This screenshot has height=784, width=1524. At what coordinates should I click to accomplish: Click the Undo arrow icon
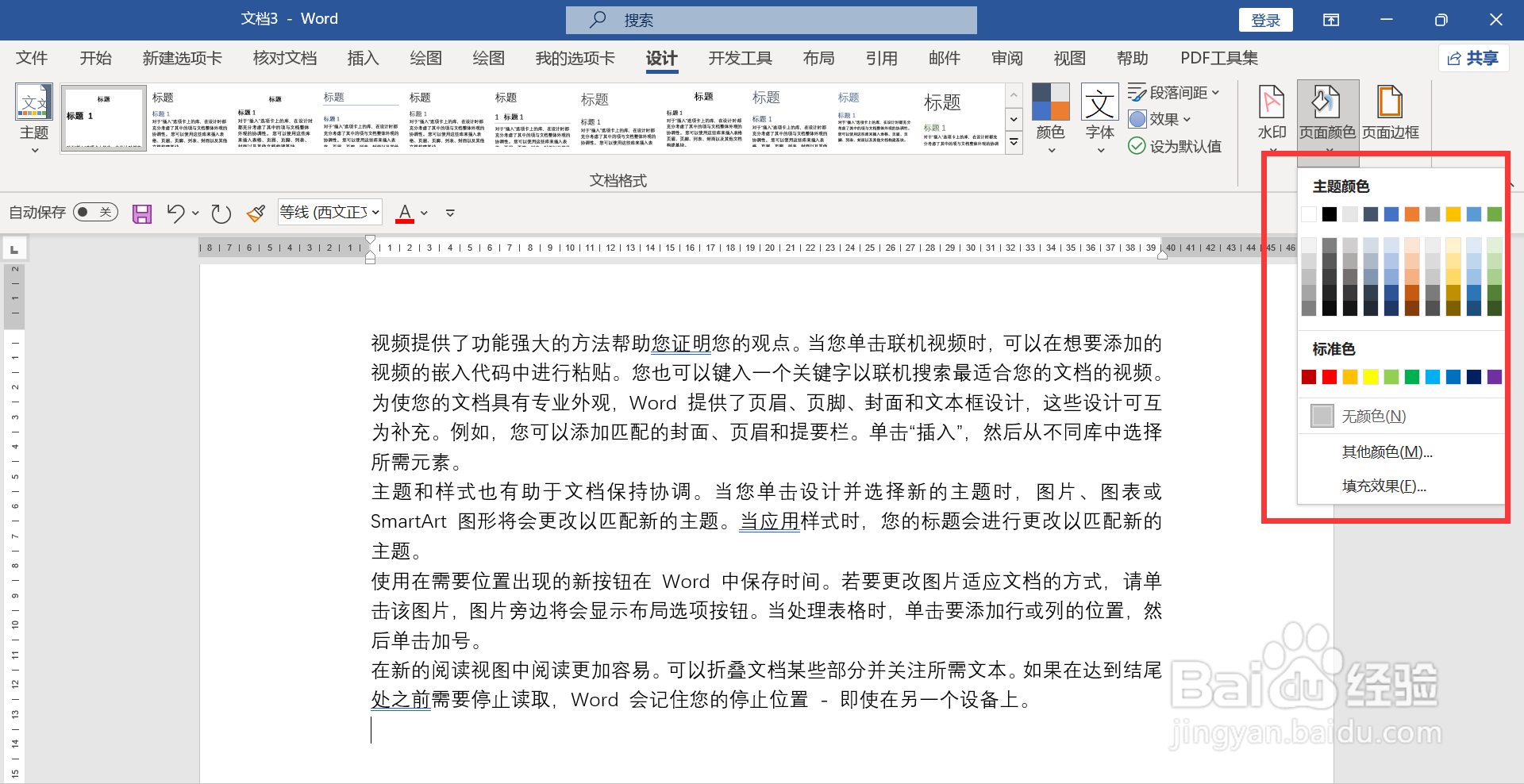(175, 213)
